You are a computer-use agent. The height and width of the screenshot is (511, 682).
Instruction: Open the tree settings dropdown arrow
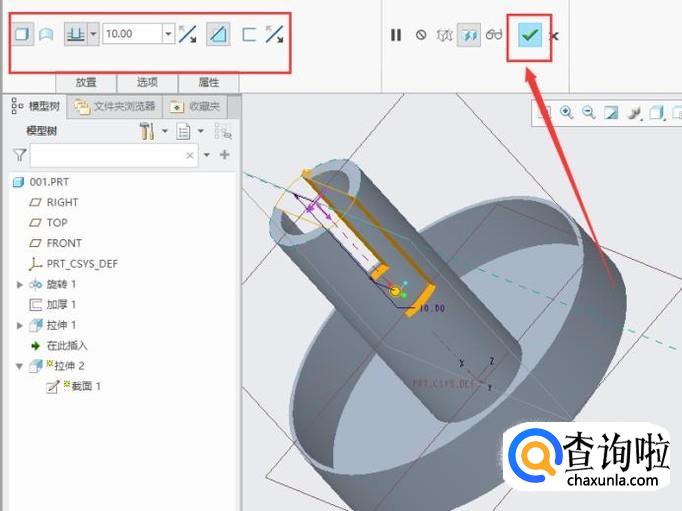[x=165, y=130]
